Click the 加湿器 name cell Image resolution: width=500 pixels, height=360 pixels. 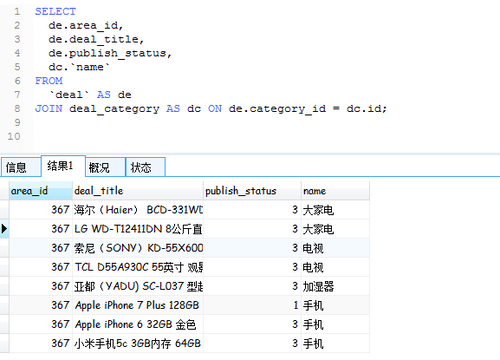pos(335,286)
